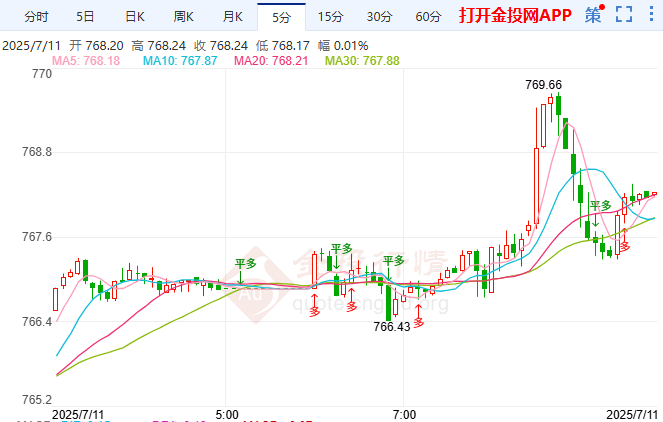Image resolution: width=663 pixels, height=422 pixels.
Task: Click the 766.43 low price label
Action: pos(392,327)
